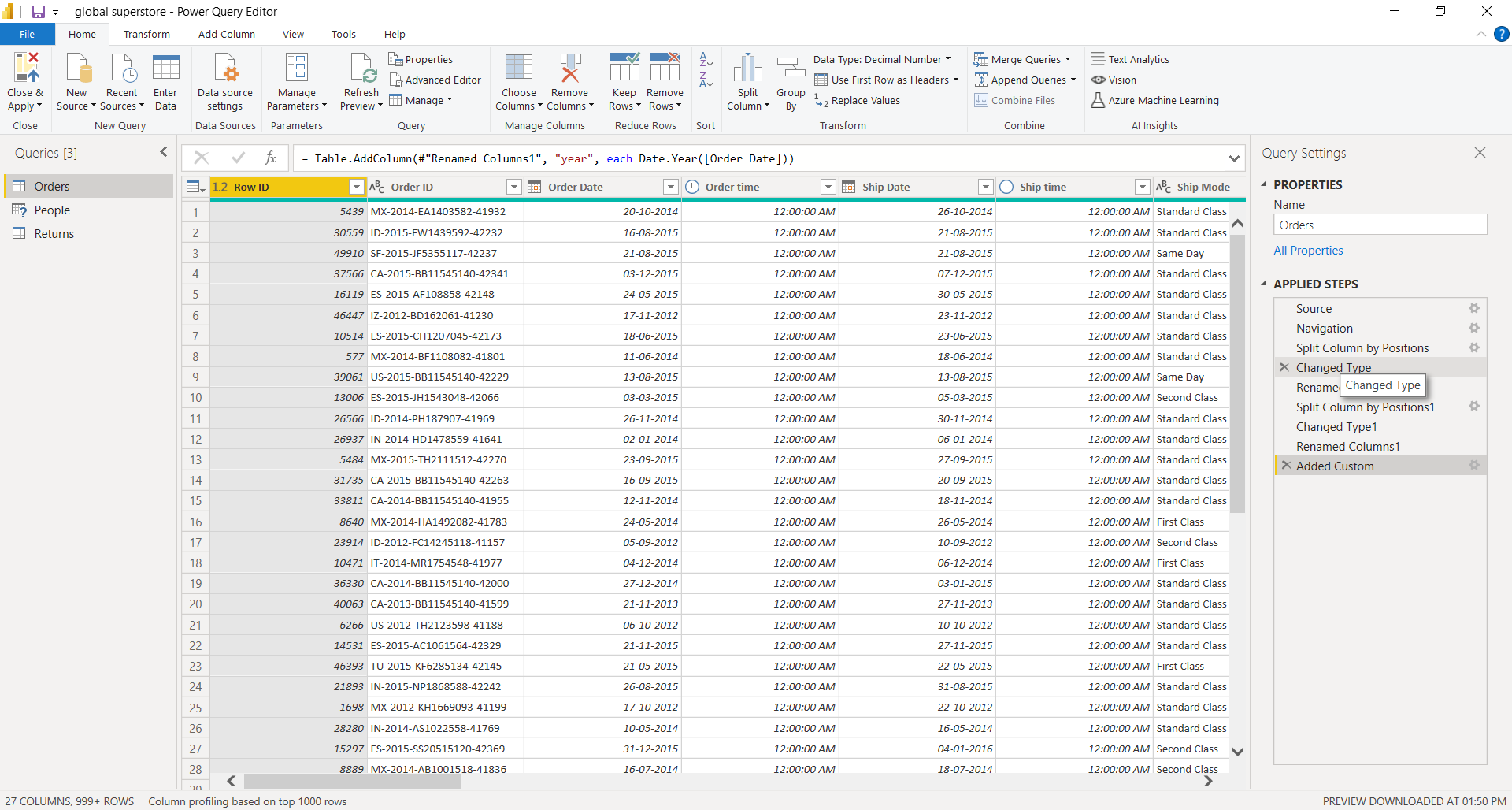This screenshot has width=1512, height=810.
Task: Sort ascending using the A-Z icon
Action: coord(706,59)
